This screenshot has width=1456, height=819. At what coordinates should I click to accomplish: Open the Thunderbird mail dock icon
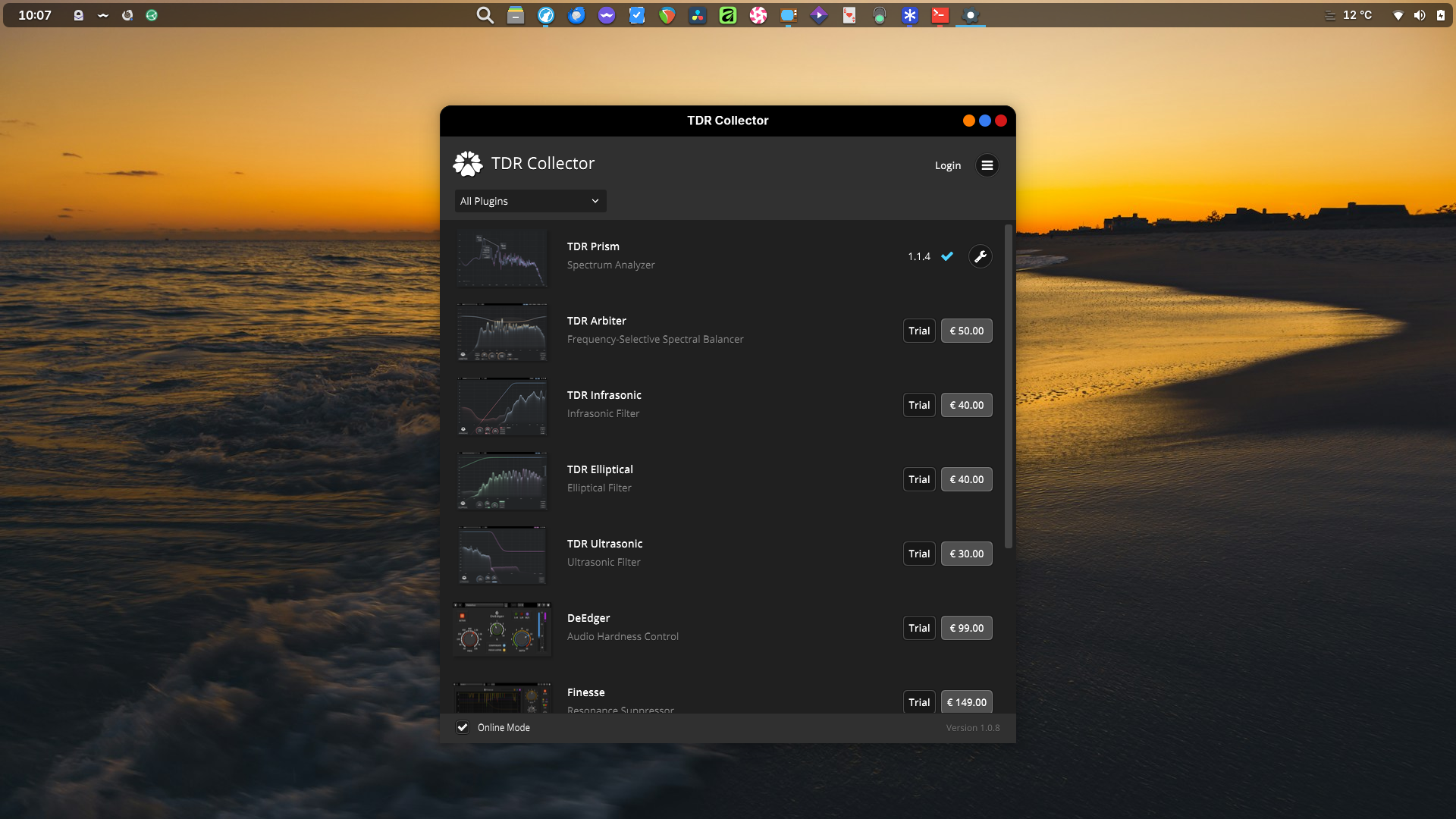(576, 15)
